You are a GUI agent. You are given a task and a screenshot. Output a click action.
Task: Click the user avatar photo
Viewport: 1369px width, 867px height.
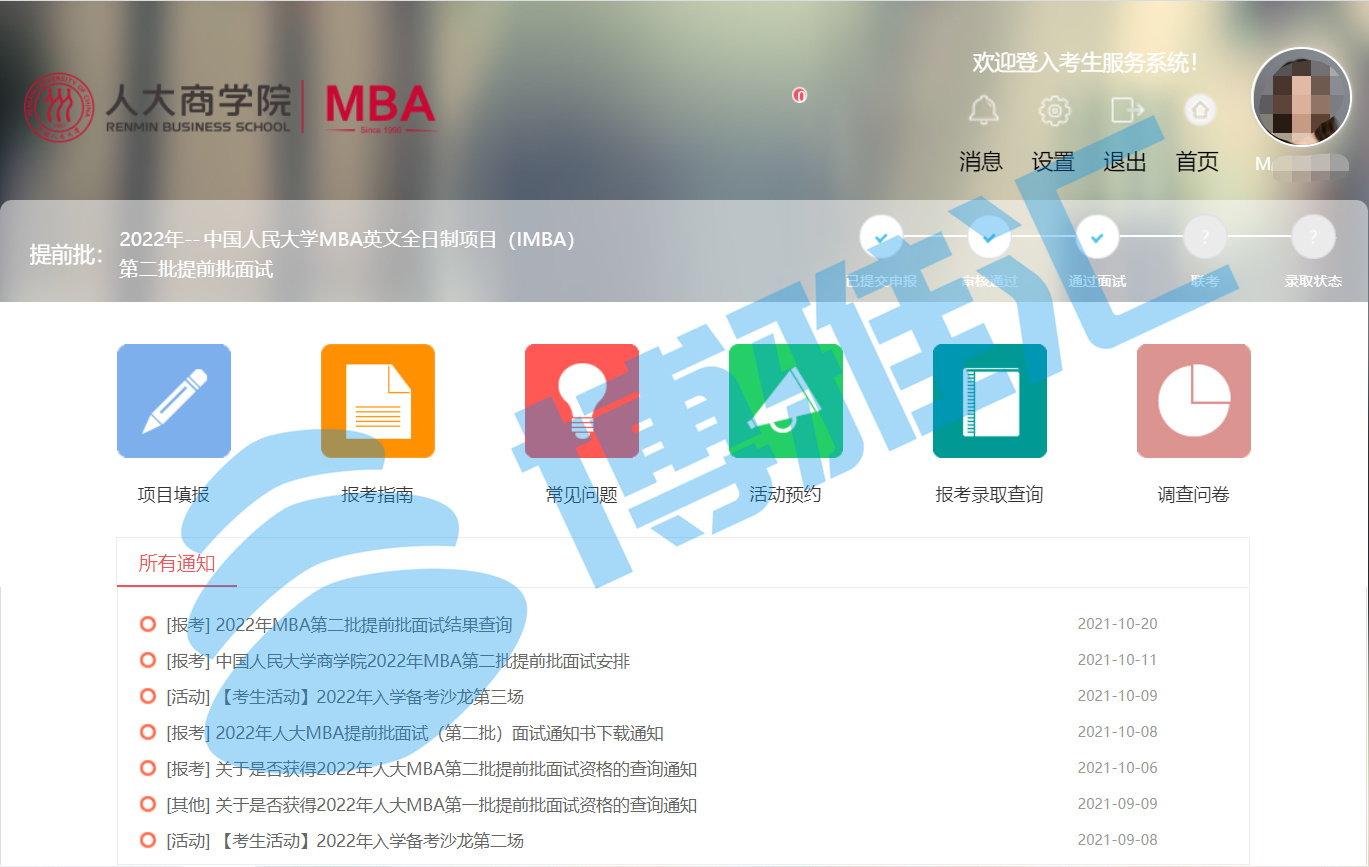[x=1302, y=97]
